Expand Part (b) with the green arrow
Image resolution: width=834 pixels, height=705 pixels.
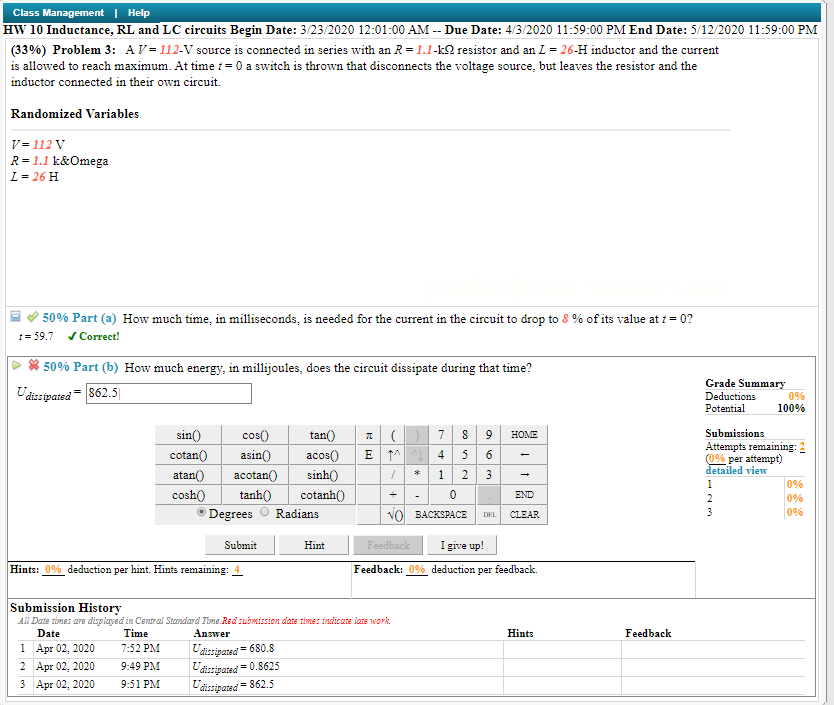(13, 367)
